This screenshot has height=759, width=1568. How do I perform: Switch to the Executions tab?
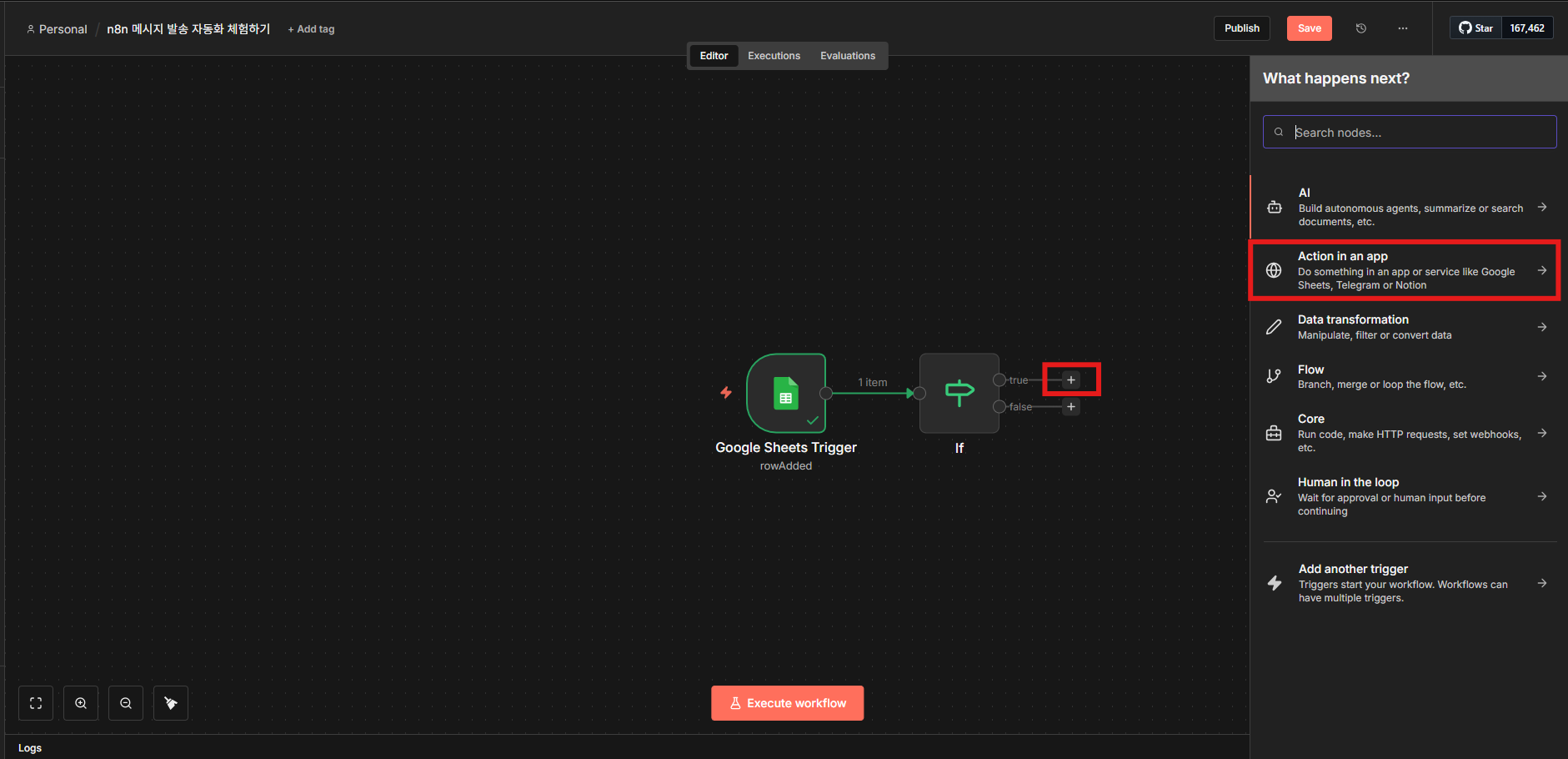pyautogui.click(x=774, y=56)
